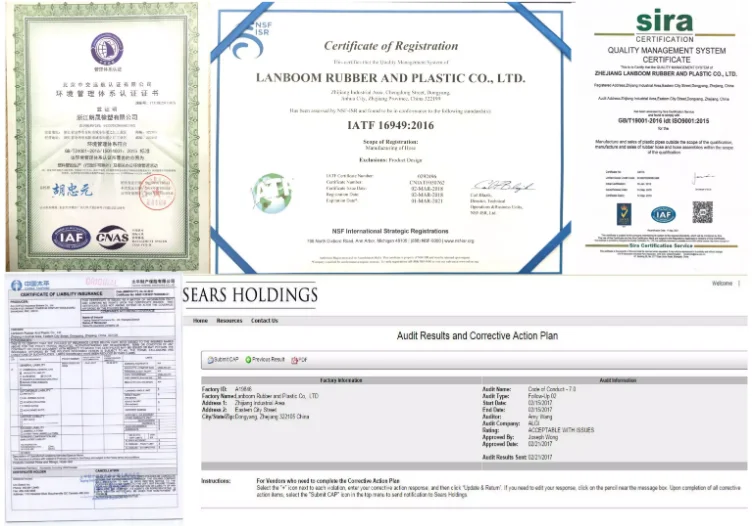Click the IATF globe emblem on registration certificate

tap(272, 193)
